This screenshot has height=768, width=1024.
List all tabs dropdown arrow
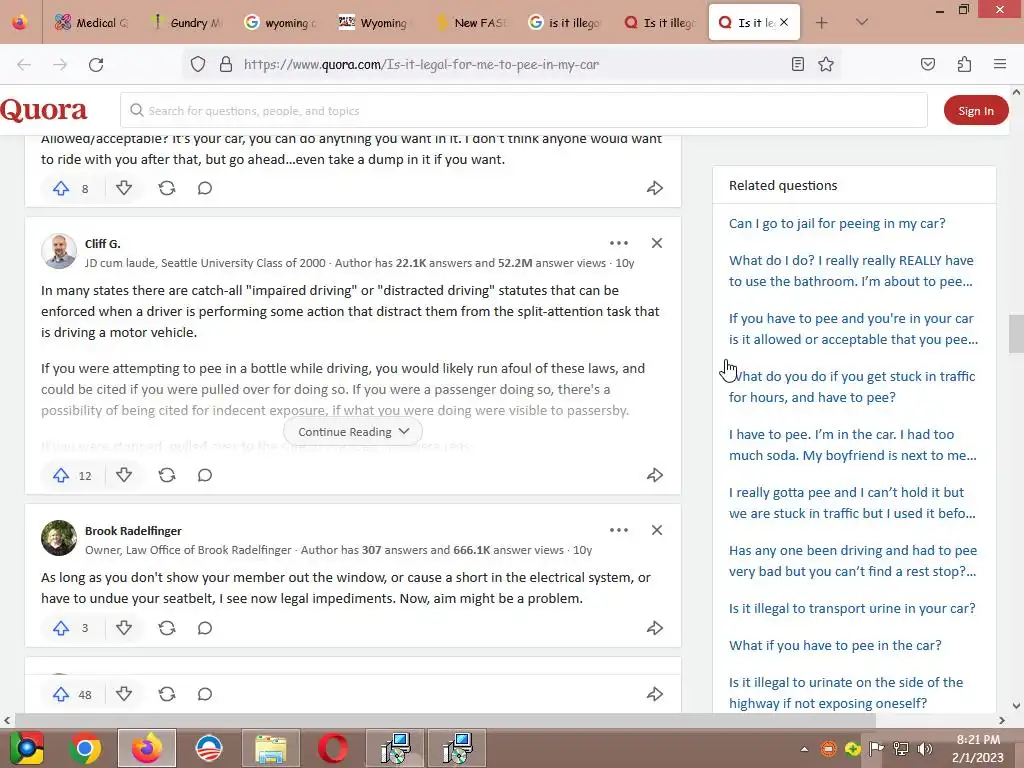pyautogui.click(x=862, y=23)
